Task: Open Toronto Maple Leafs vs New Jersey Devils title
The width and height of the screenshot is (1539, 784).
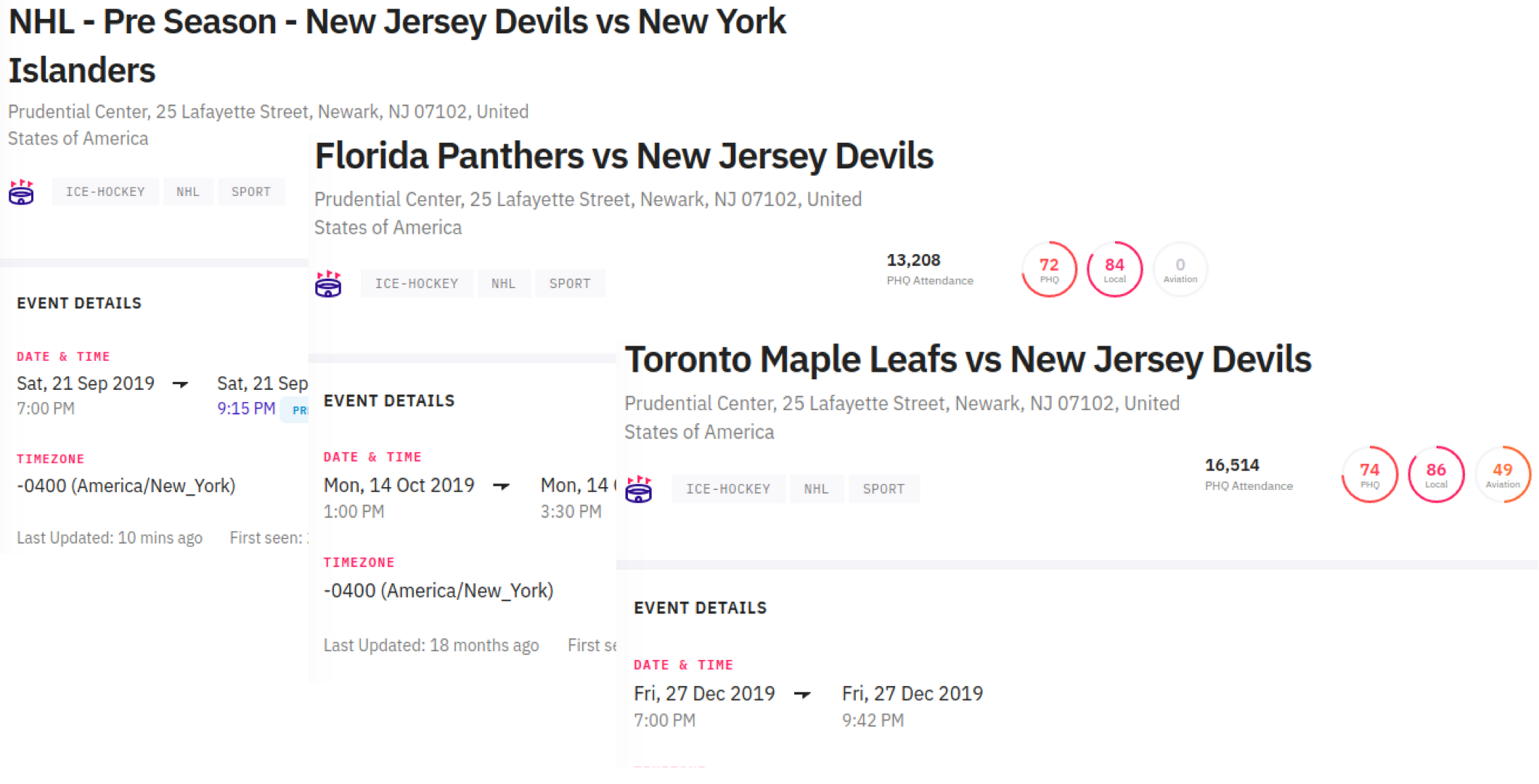Action: [968, 360]
